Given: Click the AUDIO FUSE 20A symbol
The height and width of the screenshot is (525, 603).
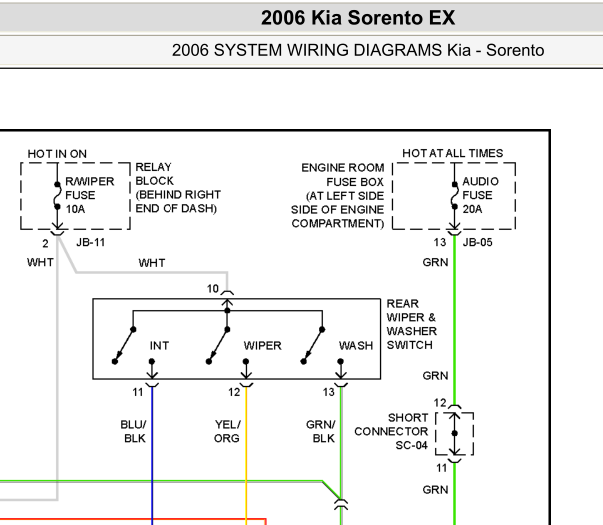Looking at the screenshot, I should [x=455, y=196].
